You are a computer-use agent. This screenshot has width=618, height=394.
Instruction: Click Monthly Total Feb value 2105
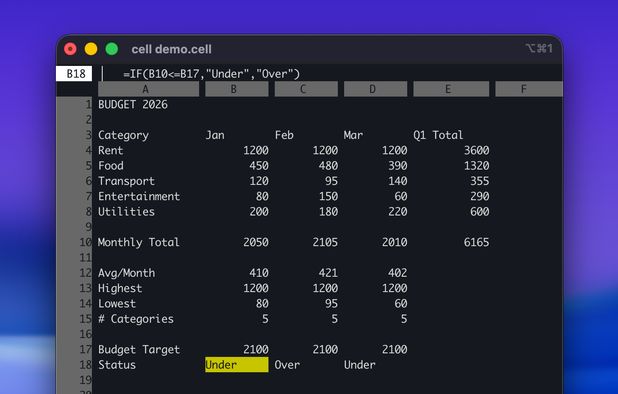tap(325, 242)
